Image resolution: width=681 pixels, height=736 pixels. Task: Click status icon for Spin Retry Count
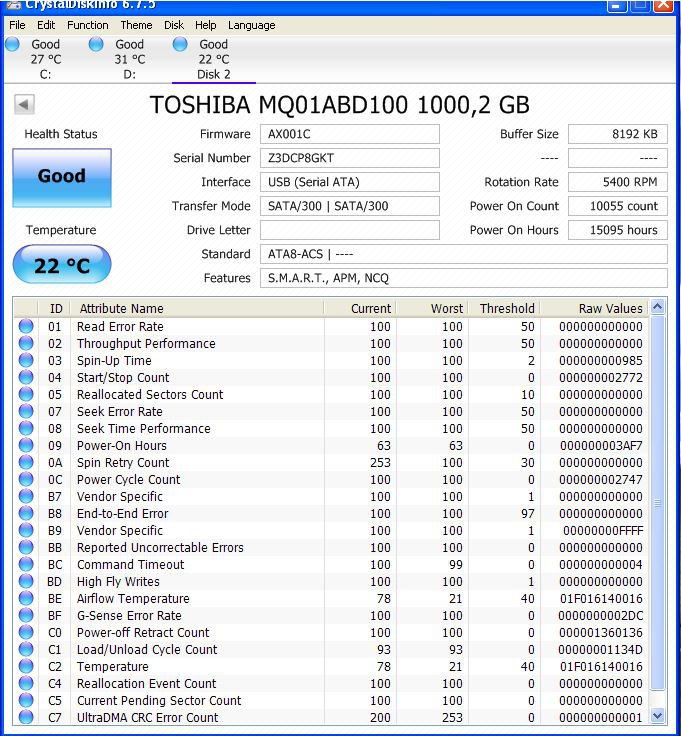[x=26, y=462]
